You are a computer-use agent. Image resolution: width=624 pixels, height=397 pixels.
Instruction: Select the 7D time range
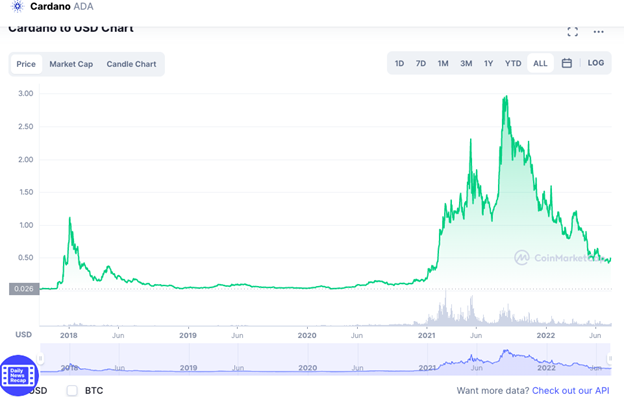click(421, 63)
